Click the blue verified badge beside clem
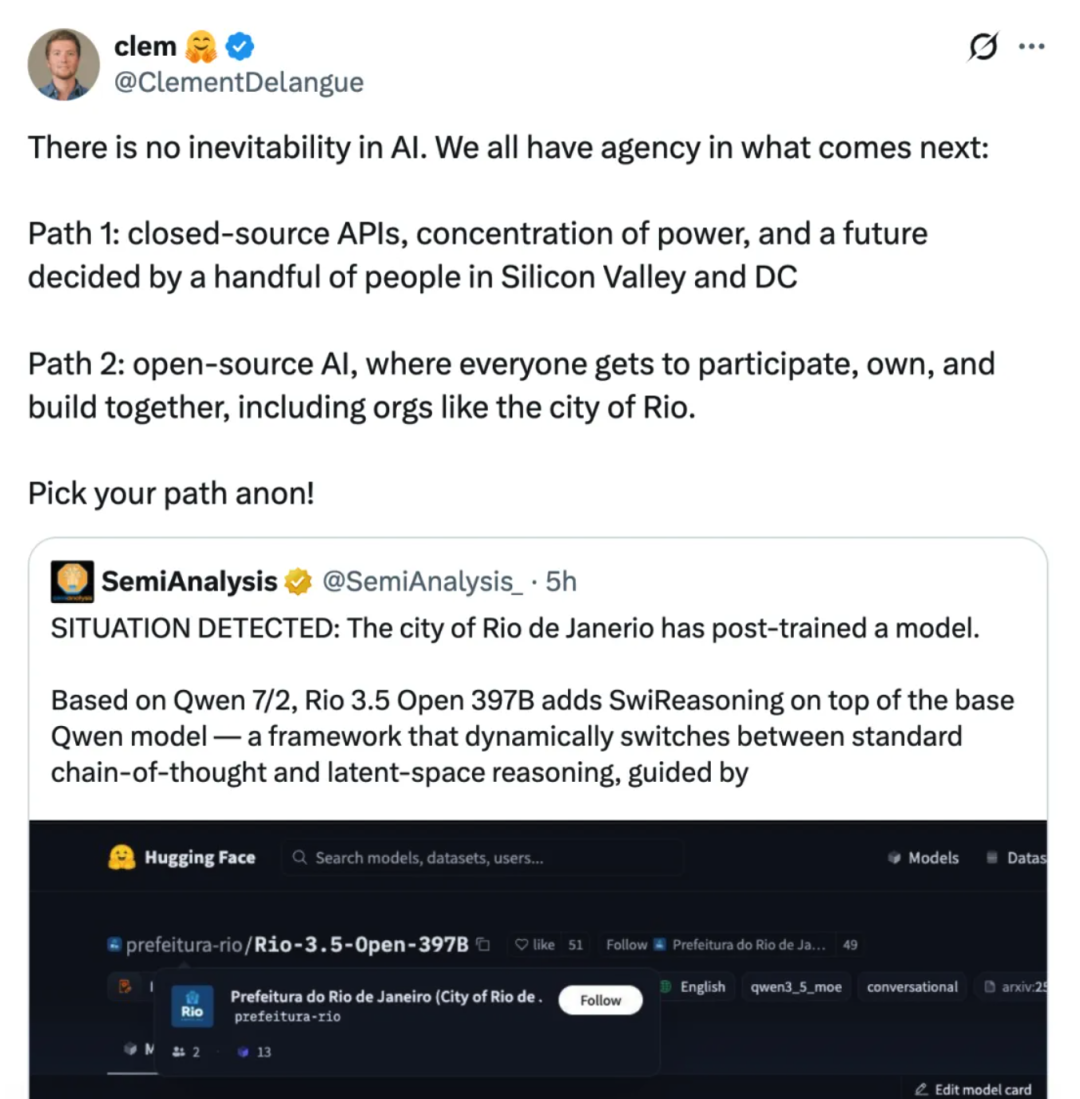 (240, 46)
